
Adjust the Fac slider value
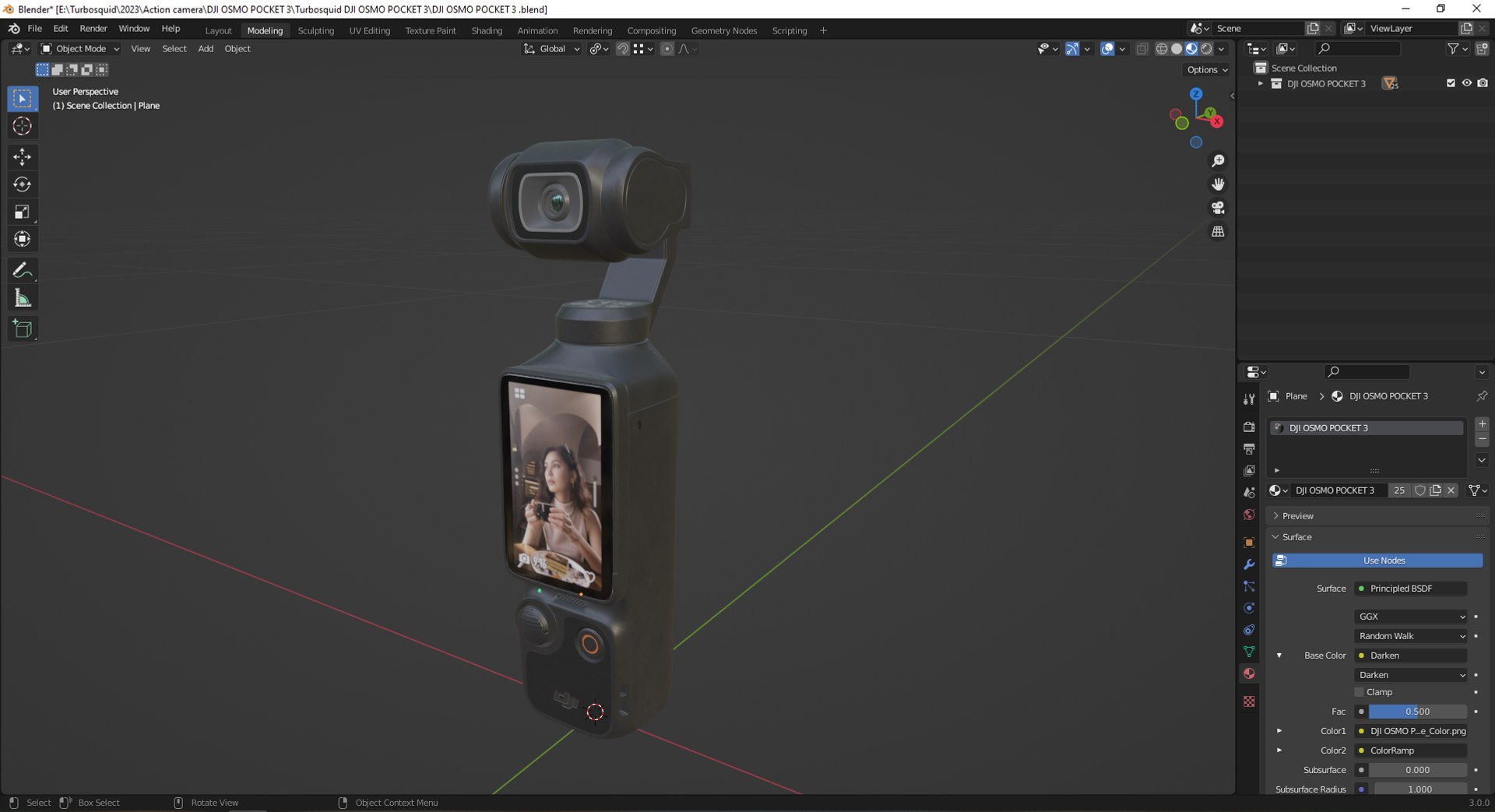coord(1418,712)
